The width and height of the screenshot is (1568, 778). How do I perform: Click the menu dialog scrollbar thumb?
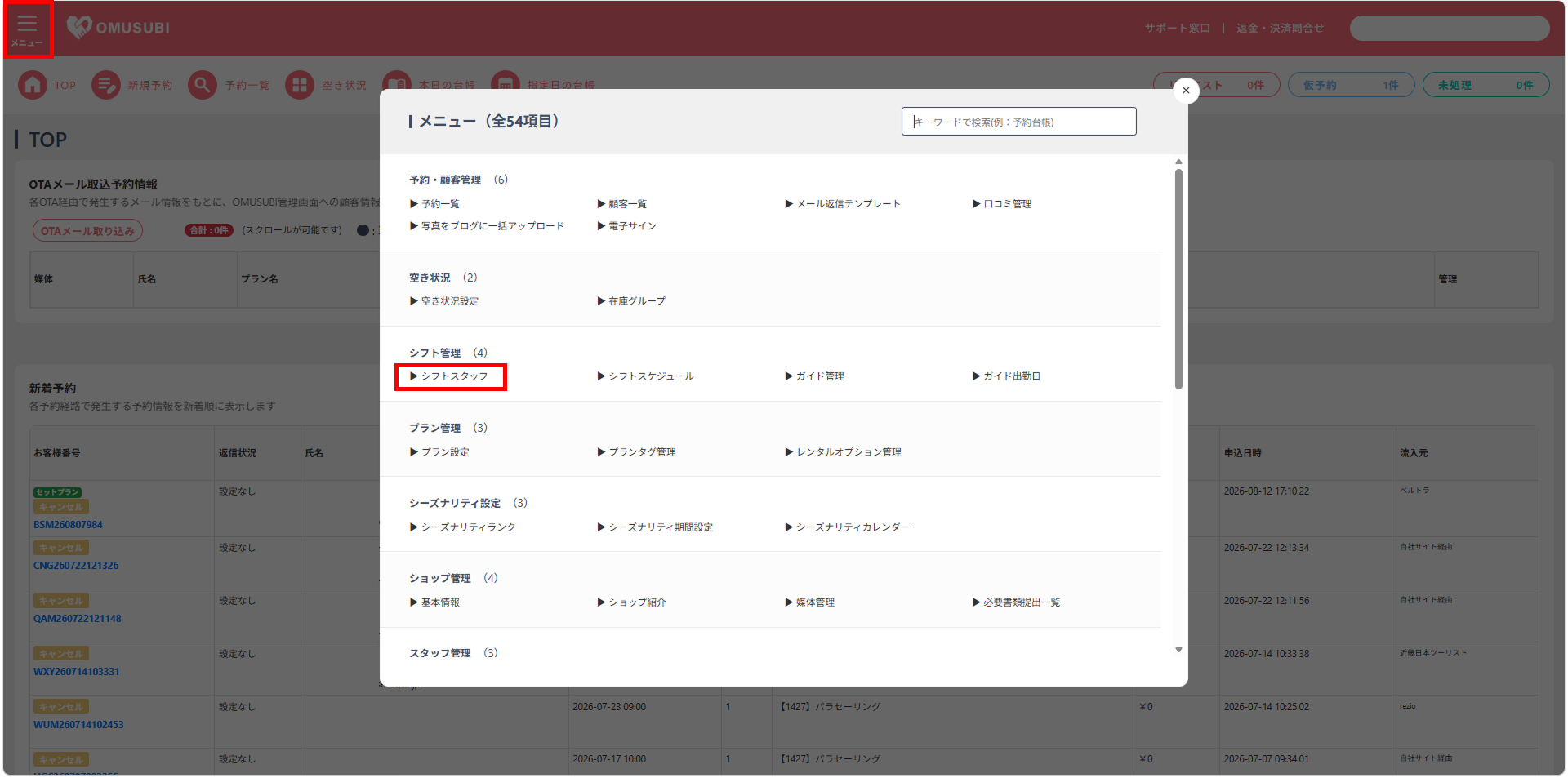tap(1178, 279)
